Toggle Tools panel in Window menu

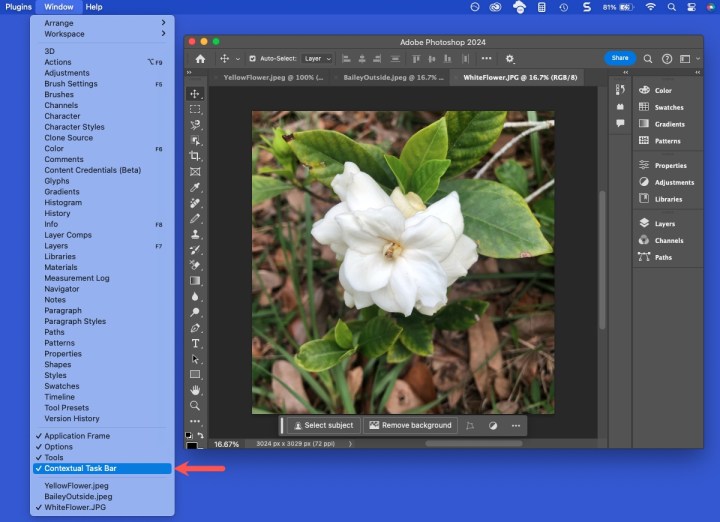pos(102,457)
